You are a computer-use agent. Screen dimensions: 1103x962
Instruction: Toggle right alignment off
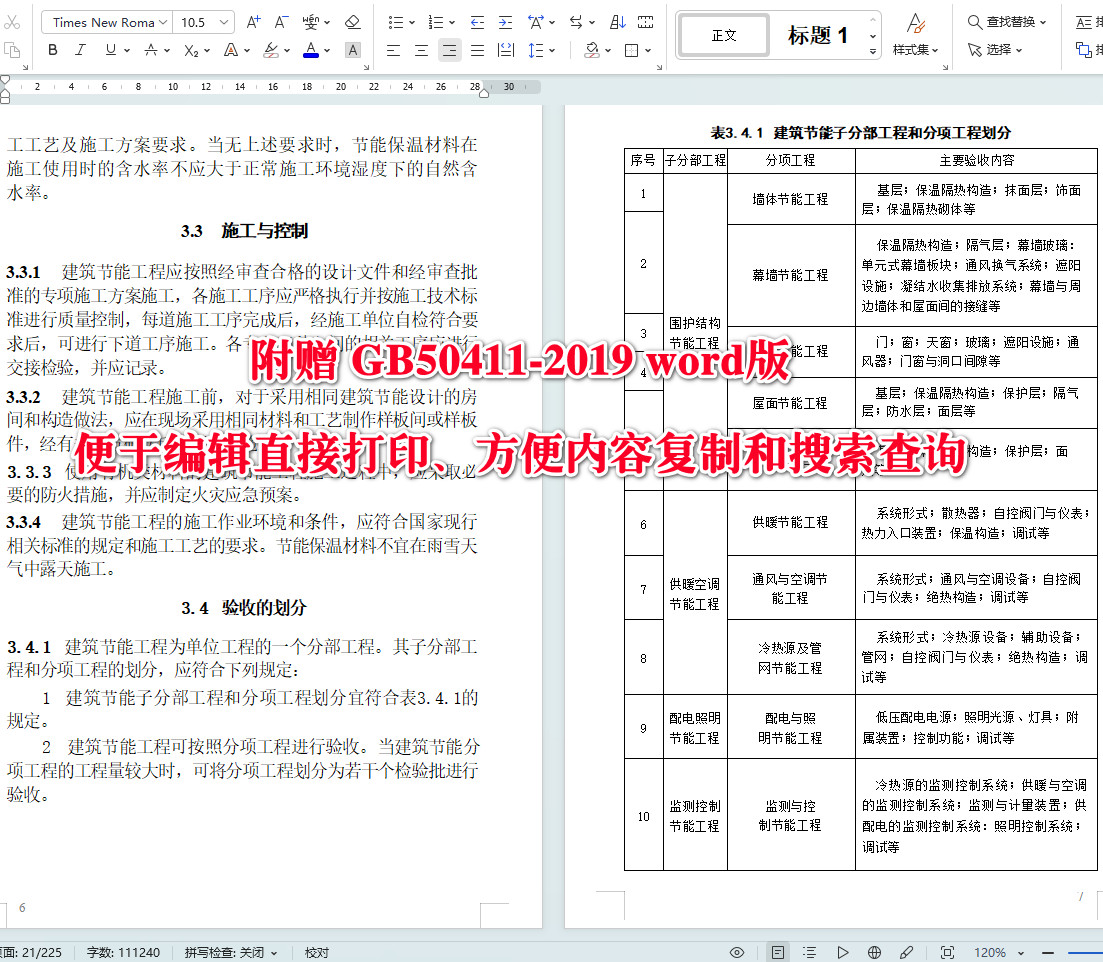449,49
